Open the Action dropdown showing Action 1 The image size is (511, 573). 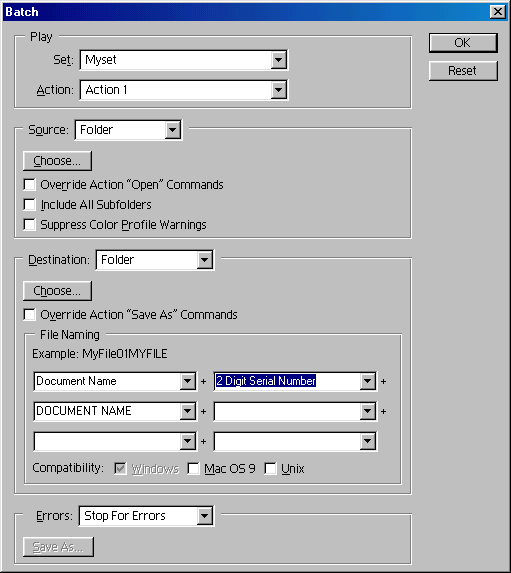pos(183,90)
